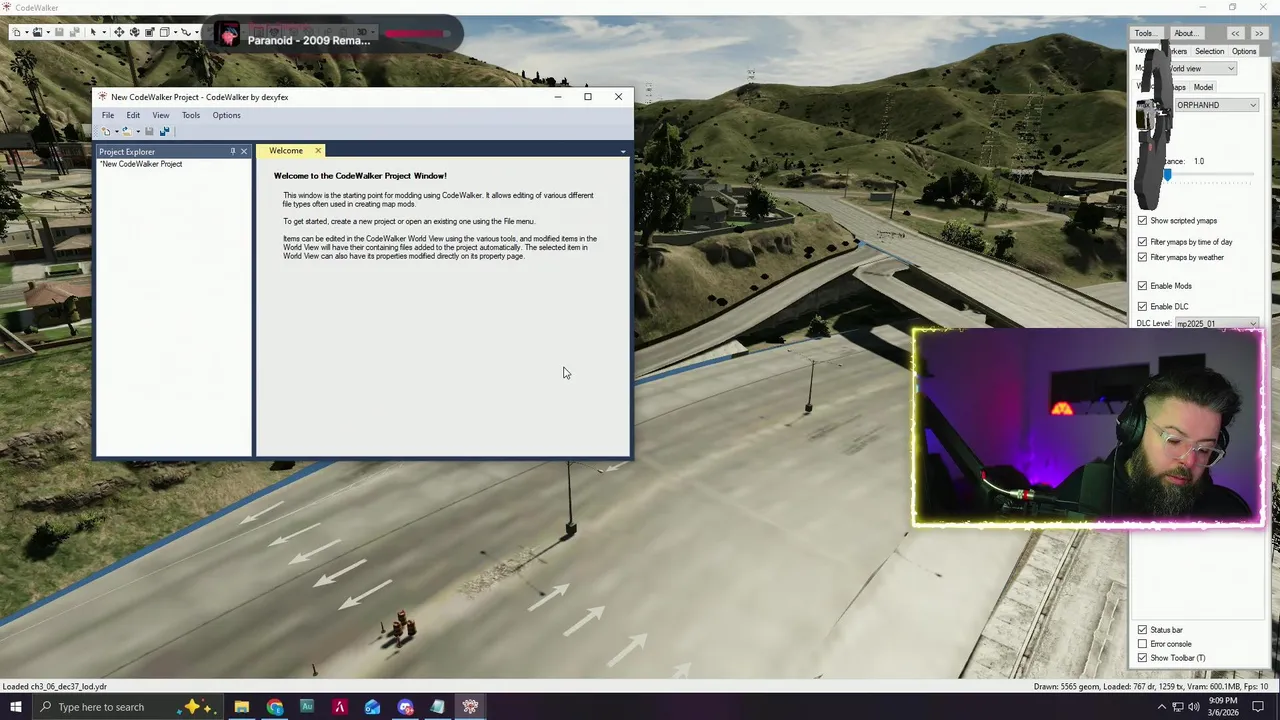Image resolution: width=1280 pixels, height=720 pixels.
Task: Toggle Filter ymaps by weather checkbox
Action: click(x=1142, y=257)
